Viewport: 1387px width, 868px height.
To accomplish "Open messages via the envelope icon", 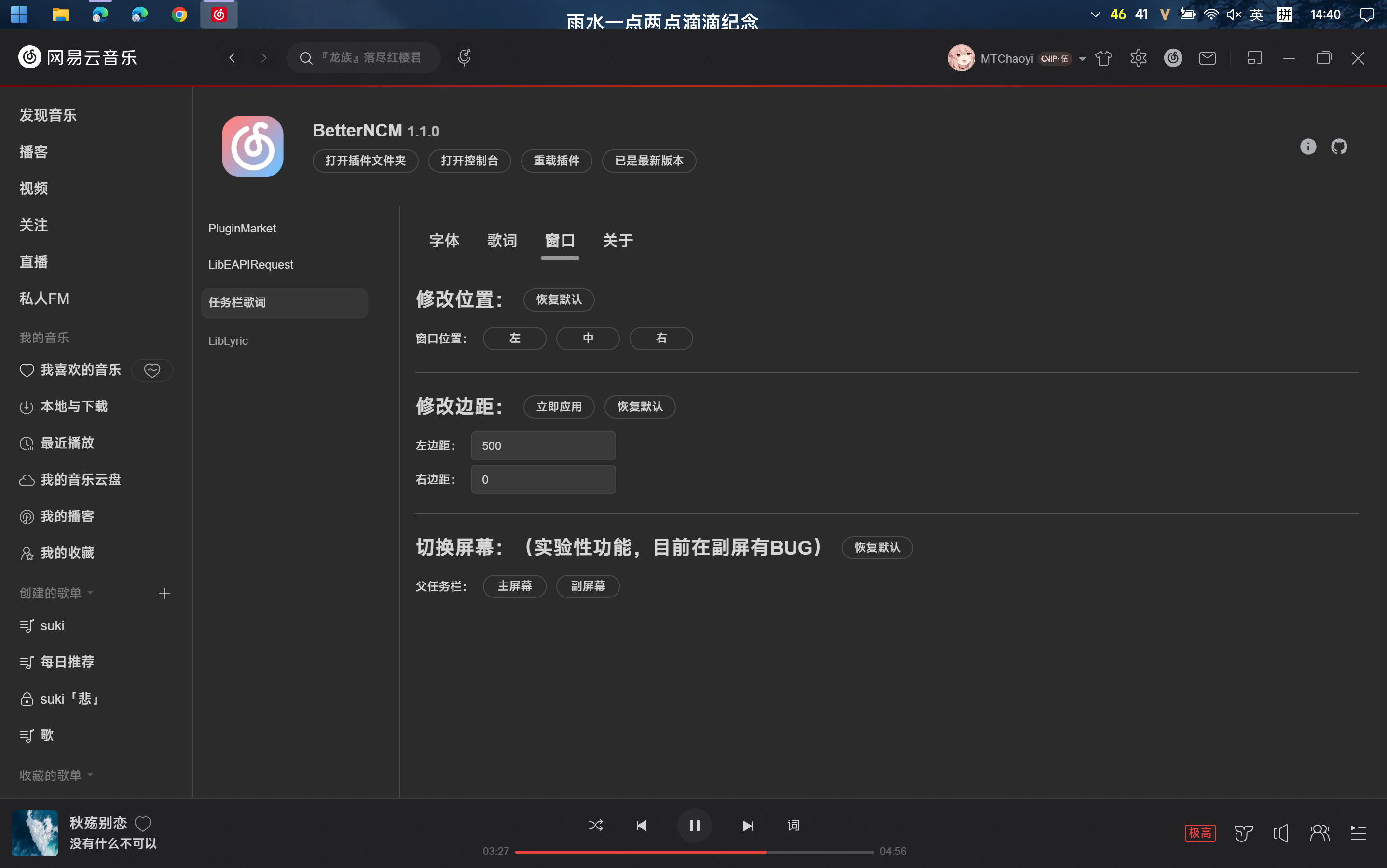I will point(1208,57).
